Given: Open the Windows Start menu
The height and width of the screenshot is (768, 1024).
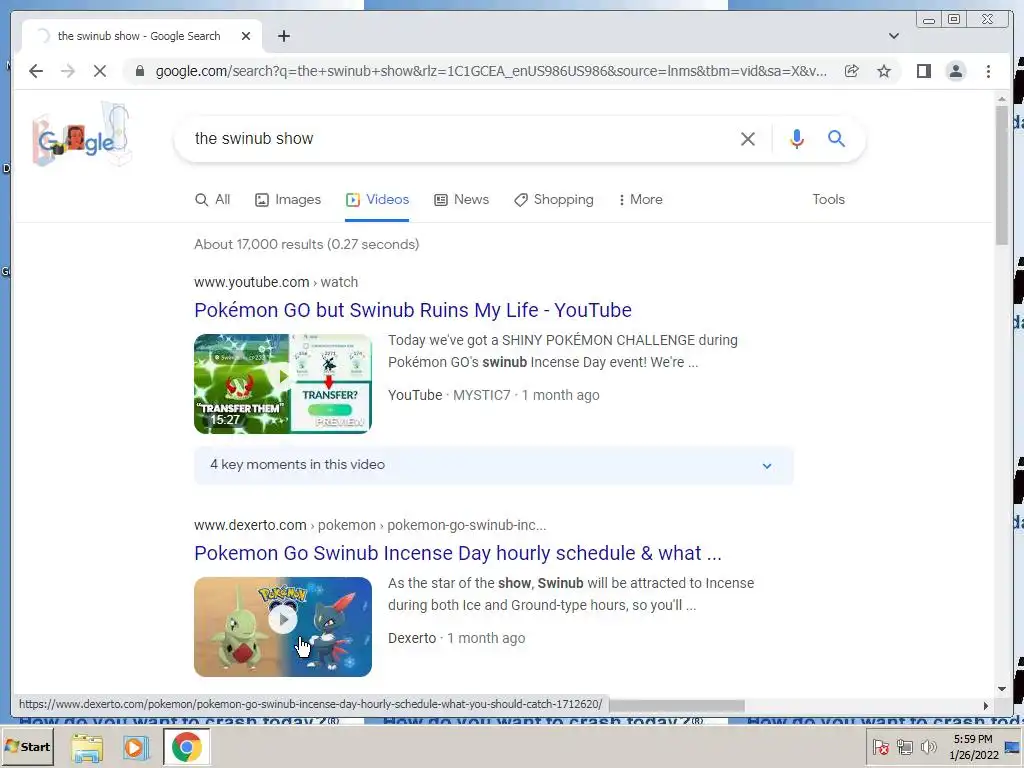Looking at the screenshot, I should tap(27, 747).
